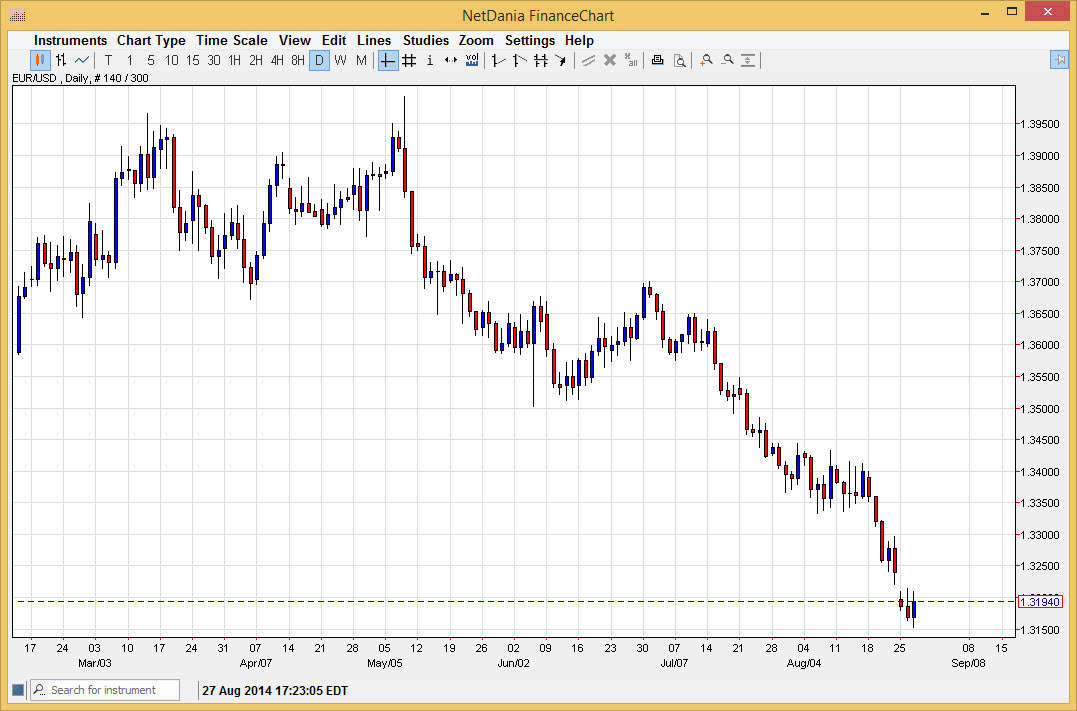The height and width of the screenshot is (711, 1077).
Task: Select the candlestick chart type icon
Action: [x=40, y=61]
